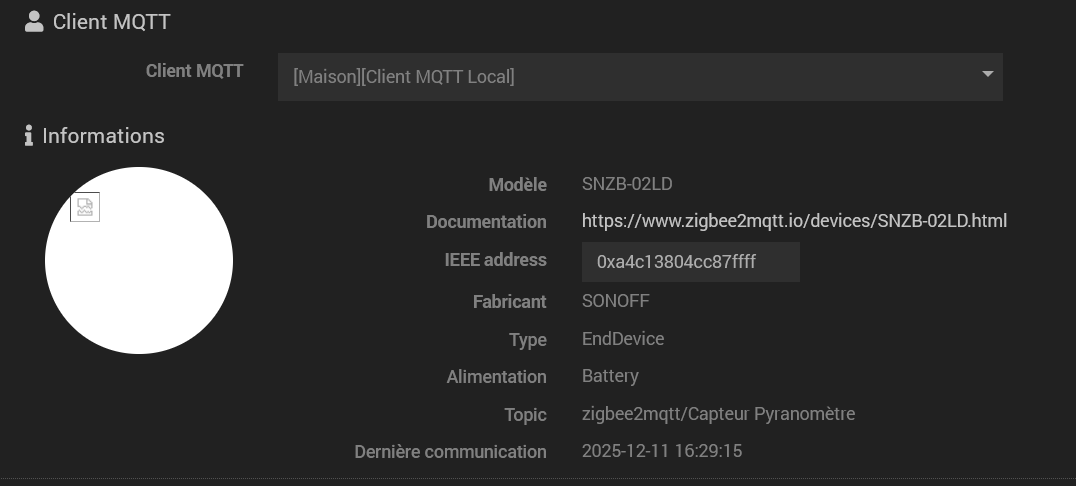1076x486 pixels.
Task: Click the Client MQTT field label
Action: 194,71
